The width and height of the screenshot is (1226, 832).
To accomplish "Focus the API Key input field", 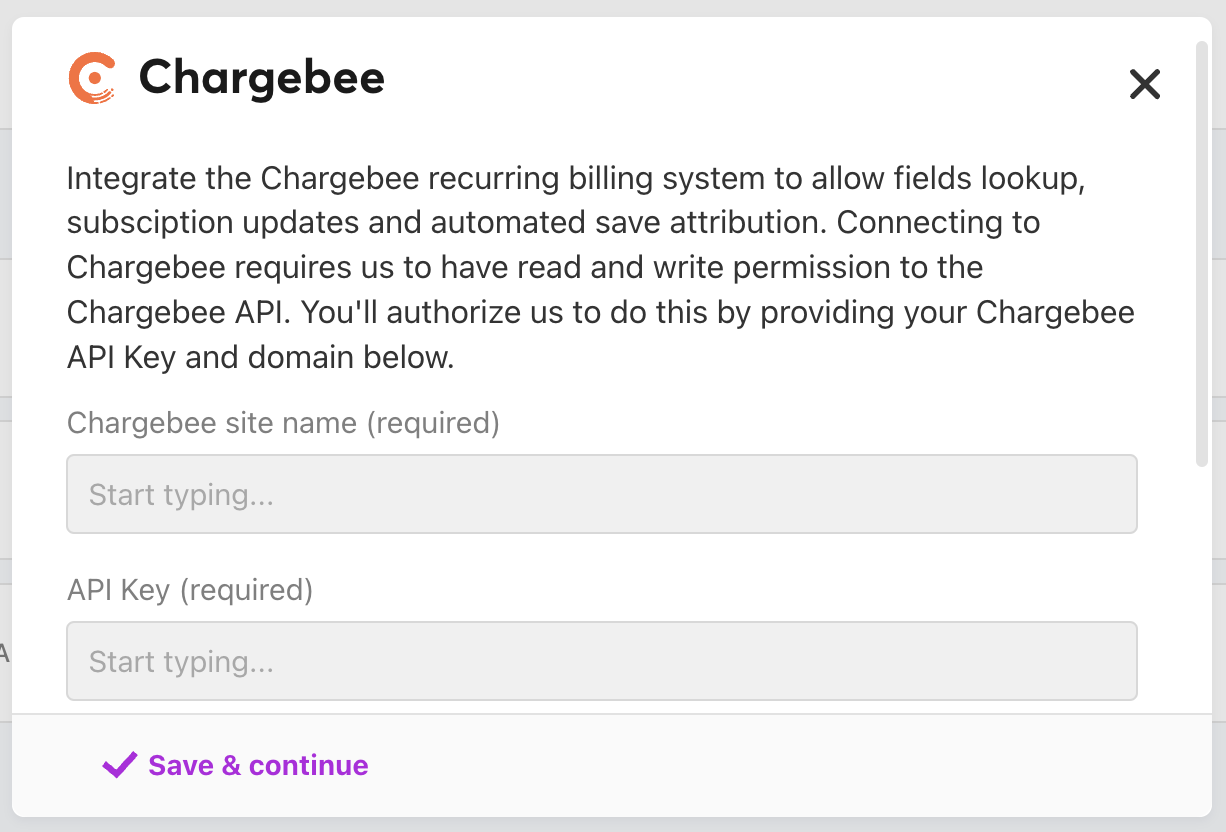I will click(x=601, y=661).
